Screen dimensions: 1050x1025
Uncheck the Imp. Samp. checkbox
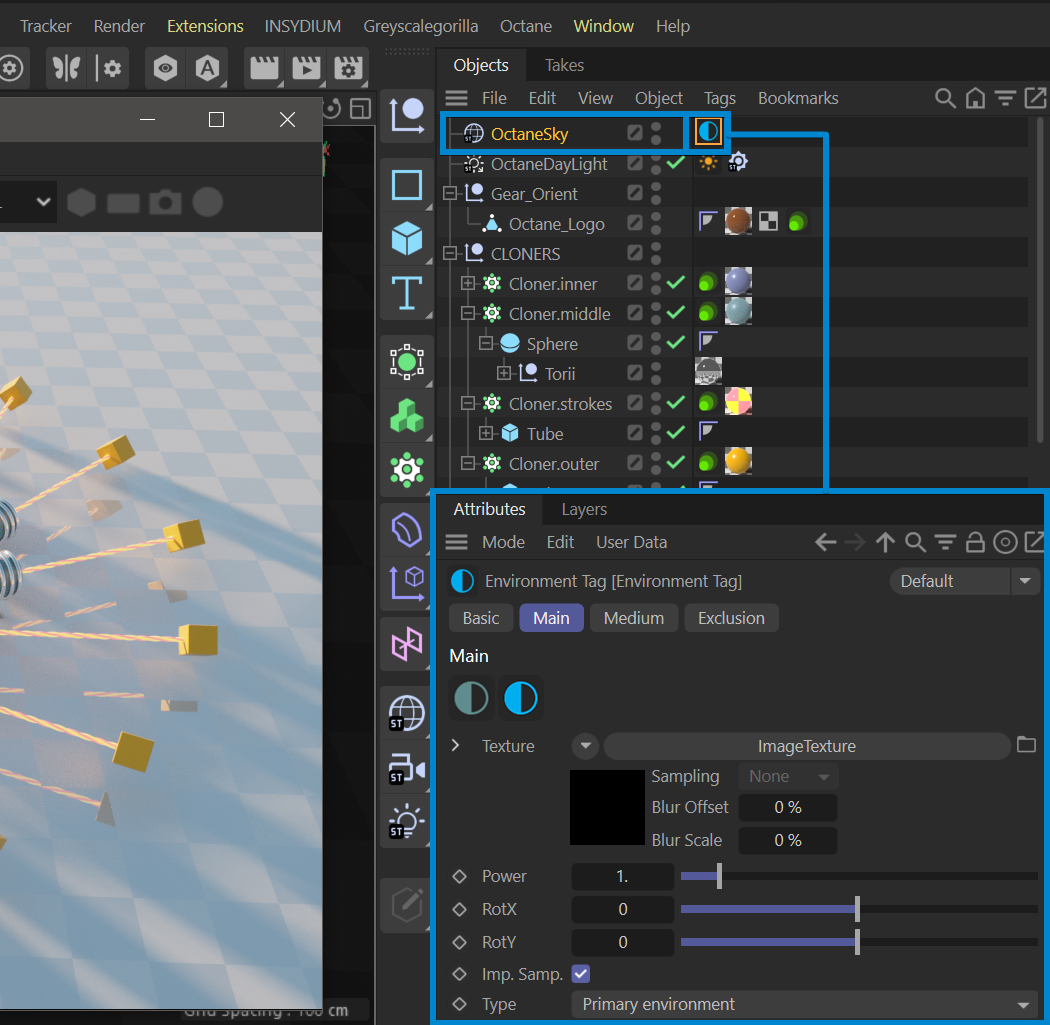[580, 973]
